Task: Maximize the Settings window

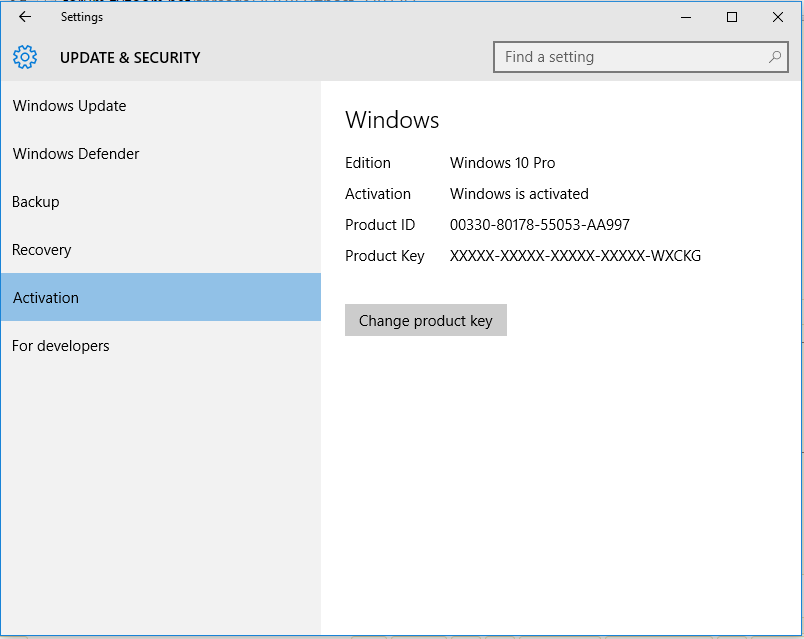Action: click(732, 17)
